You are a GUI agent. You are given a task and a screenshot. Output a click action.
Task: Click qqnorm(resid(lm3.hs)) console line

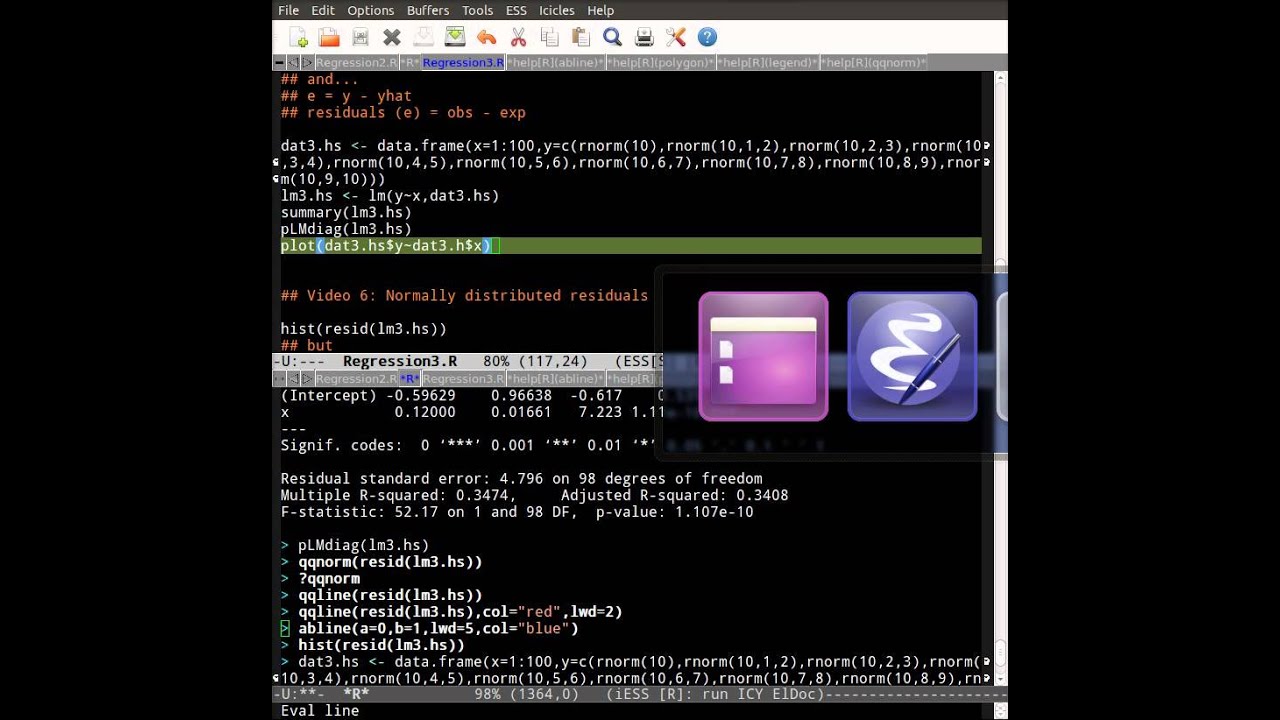point(390,562)
